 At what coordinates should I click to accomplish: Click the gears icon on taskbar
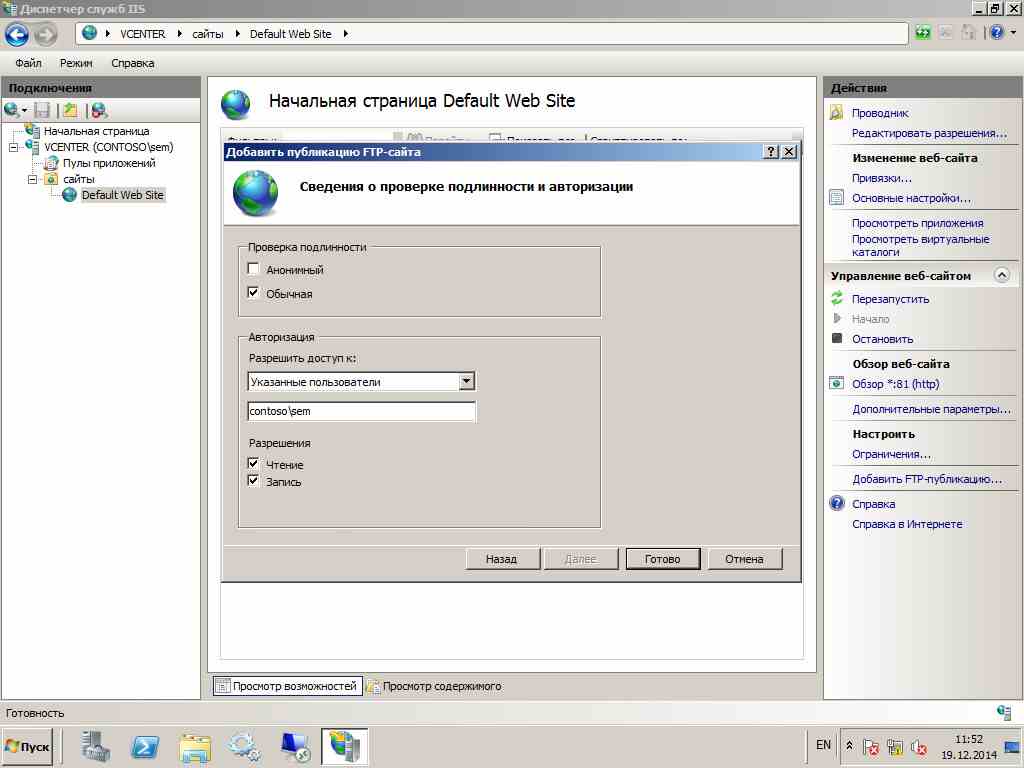[x=244, y=747]
